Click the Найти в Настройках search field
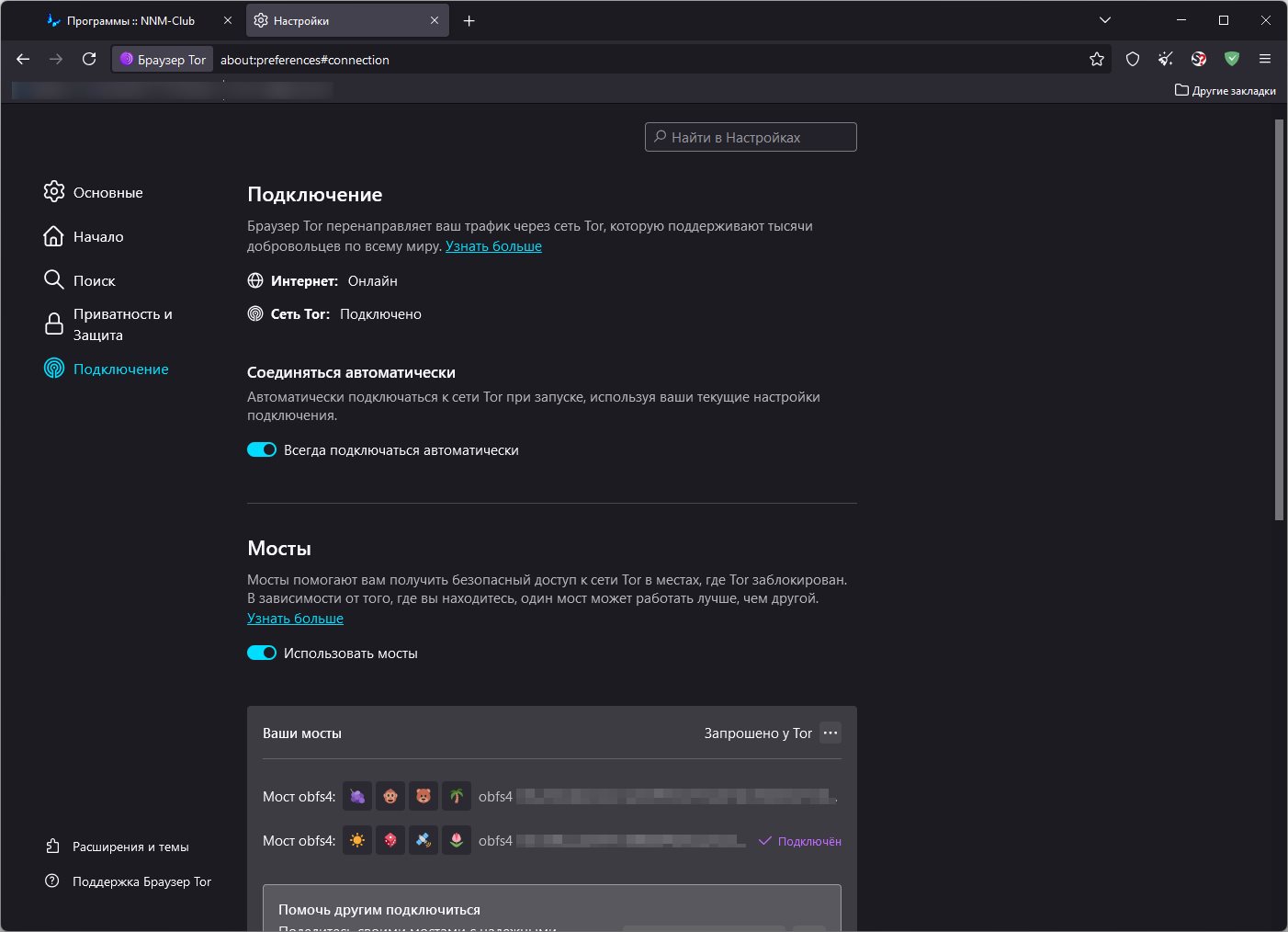Image resolution: width=1288 pixels, height=932 pixels. (751, 138)
